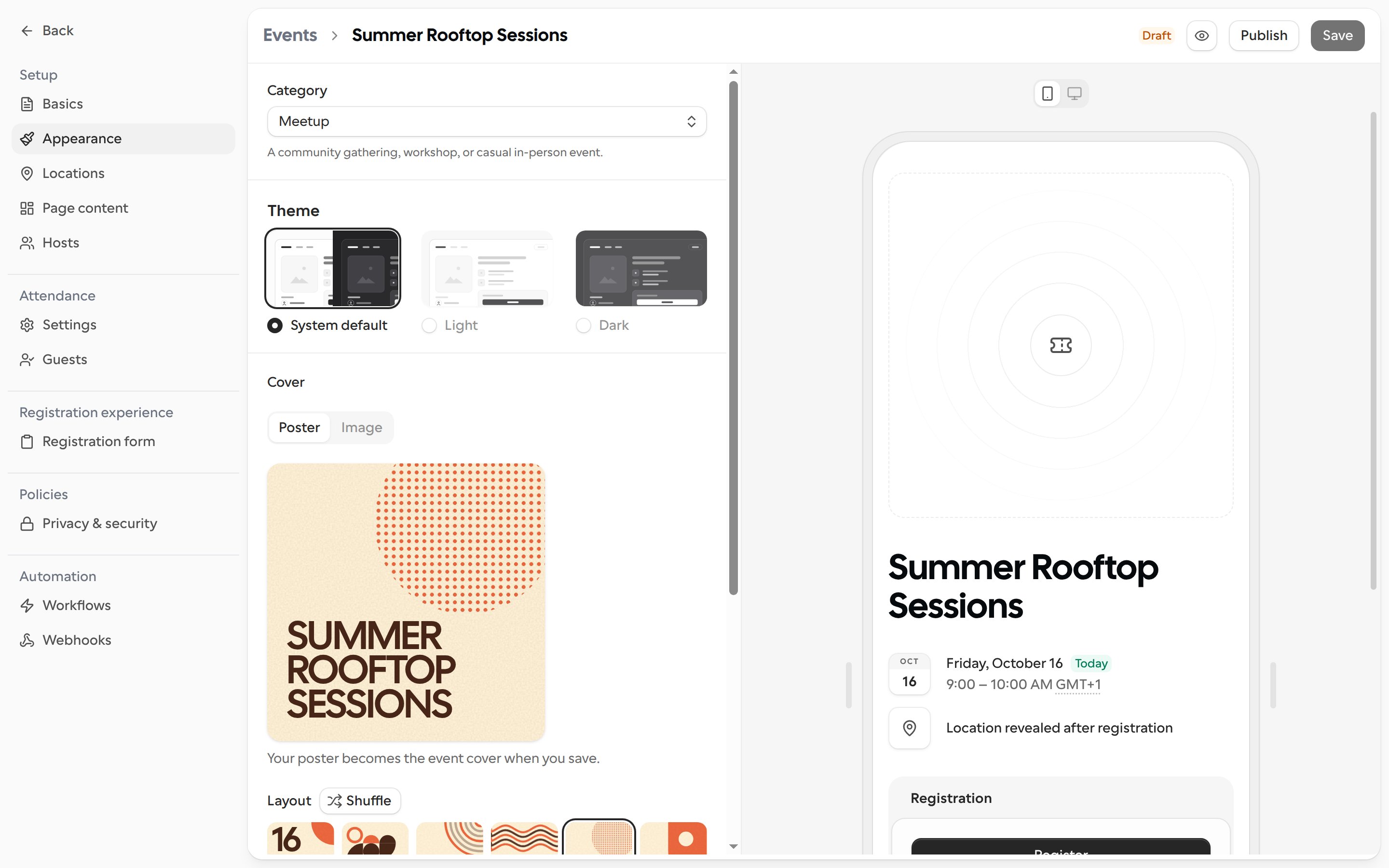Select the layout swatch showing 16
1389x868 pixels.
[300, 838]
